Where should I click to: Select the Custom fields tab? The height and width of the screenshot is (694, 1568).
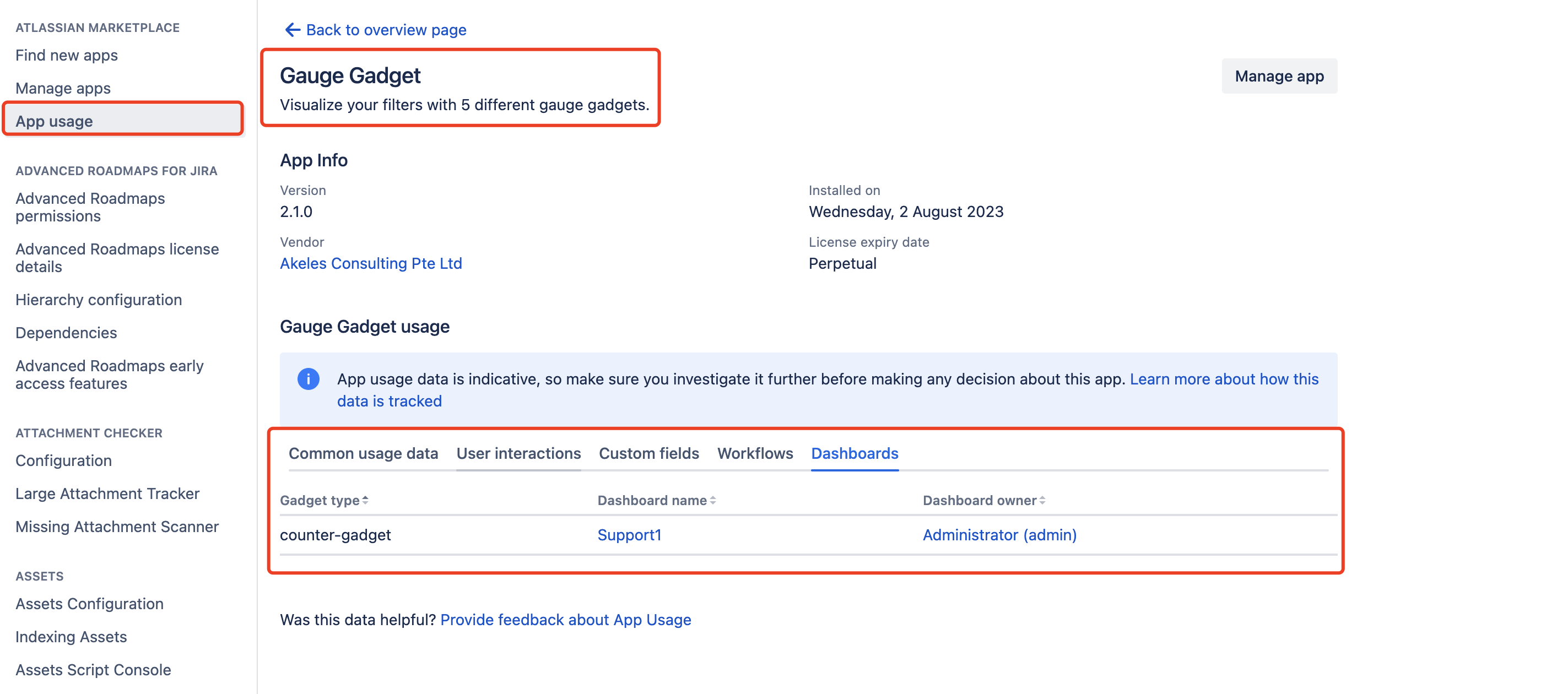point(648,453)
